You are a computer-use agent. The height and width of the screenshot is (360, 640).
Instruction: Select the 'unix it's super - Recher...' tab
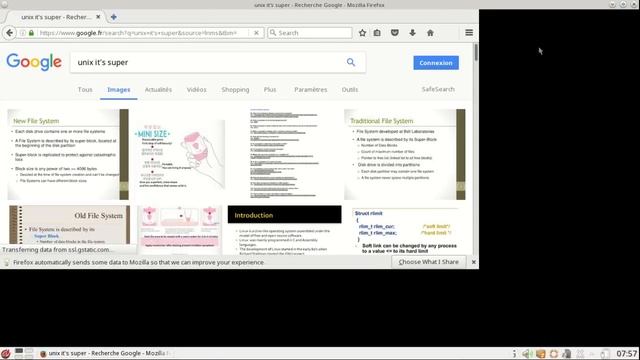click(55, 17)
